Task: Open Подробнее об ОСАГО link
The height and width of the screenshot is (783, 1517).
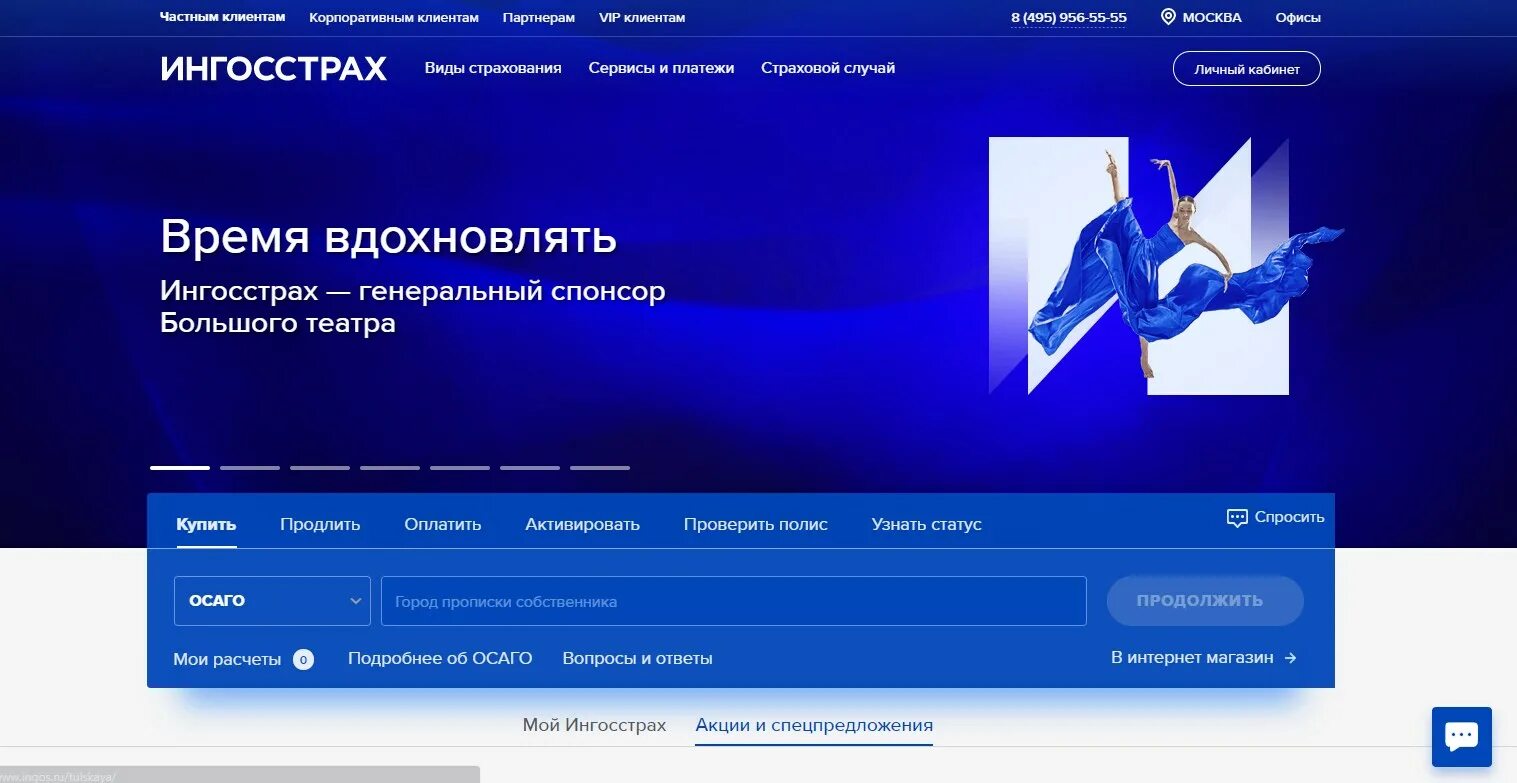Action: [440, 658]
